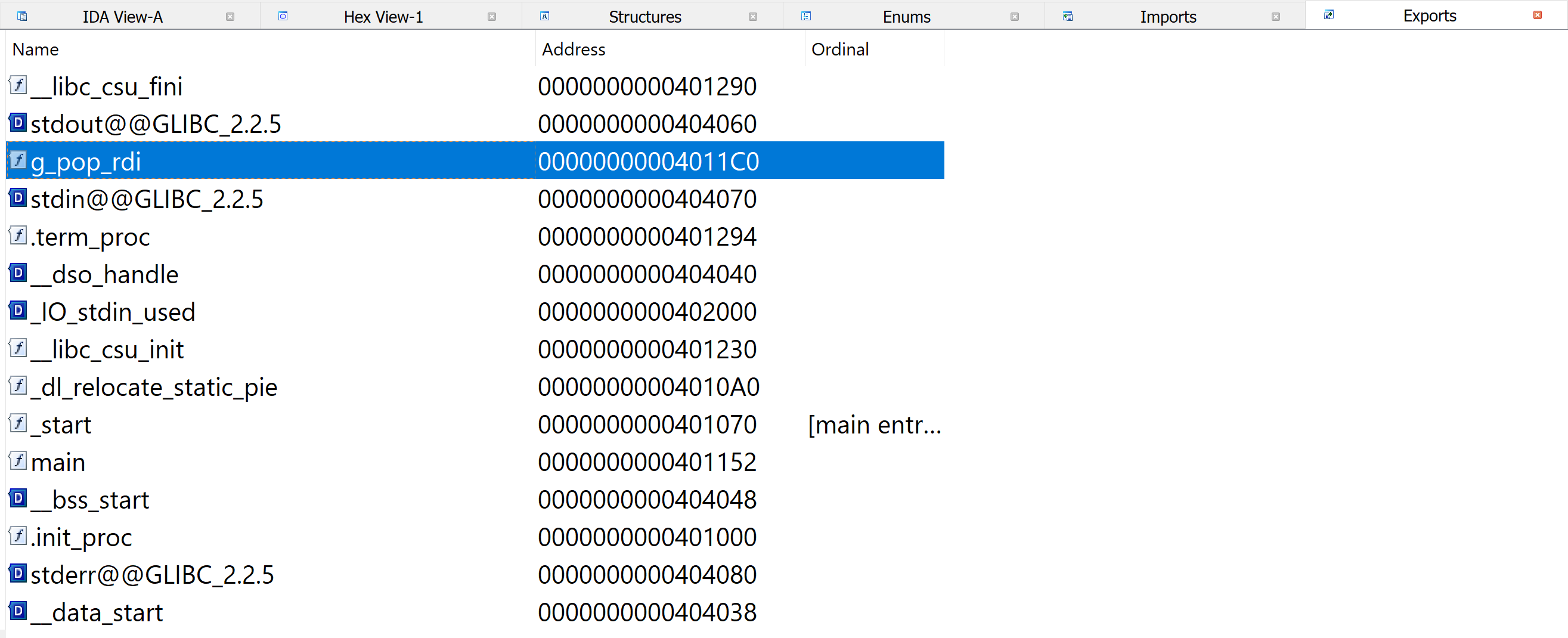Click the IDA View-A tab icon
1568x638 pixels.
22,16
